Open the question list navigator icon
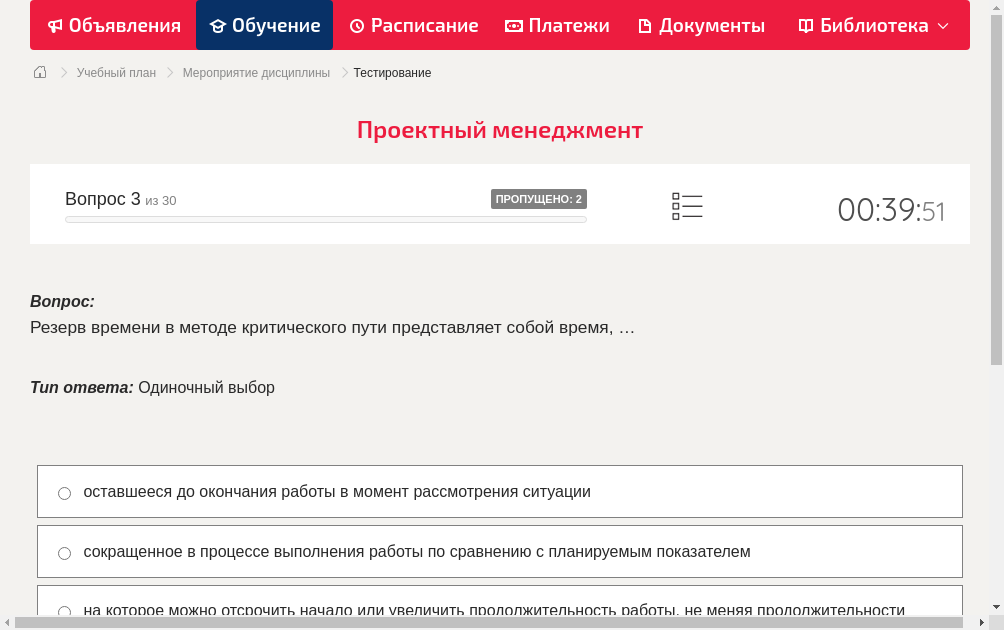The width and height of the screenshot is (1004, 630). 687,205
